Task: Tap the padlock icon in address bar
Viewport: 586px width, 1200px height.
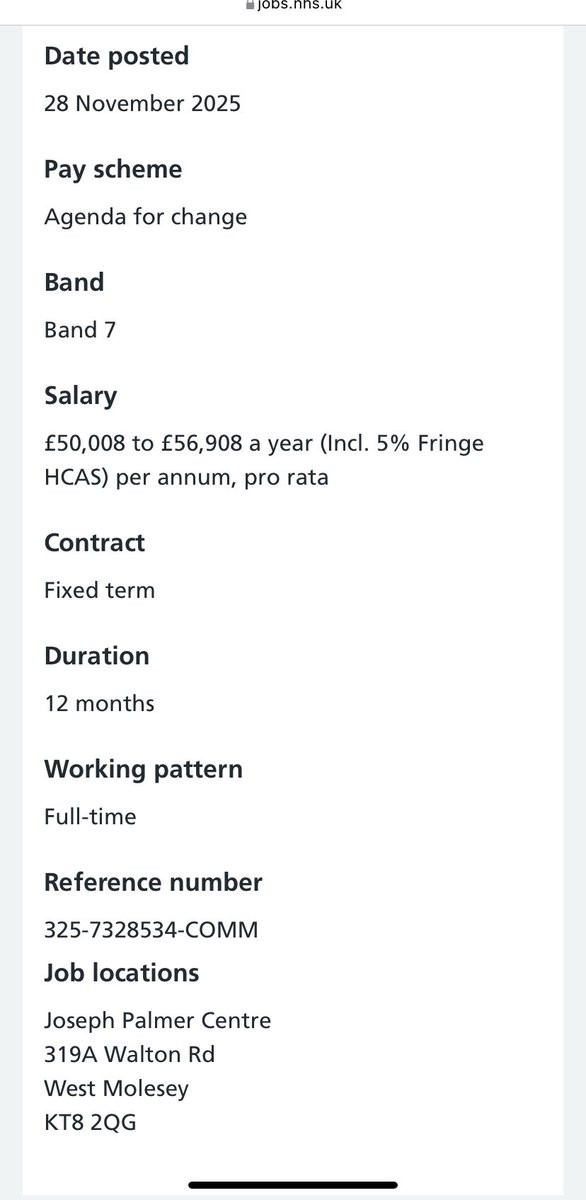Action: pyautogui.click(x=250, y=5)
